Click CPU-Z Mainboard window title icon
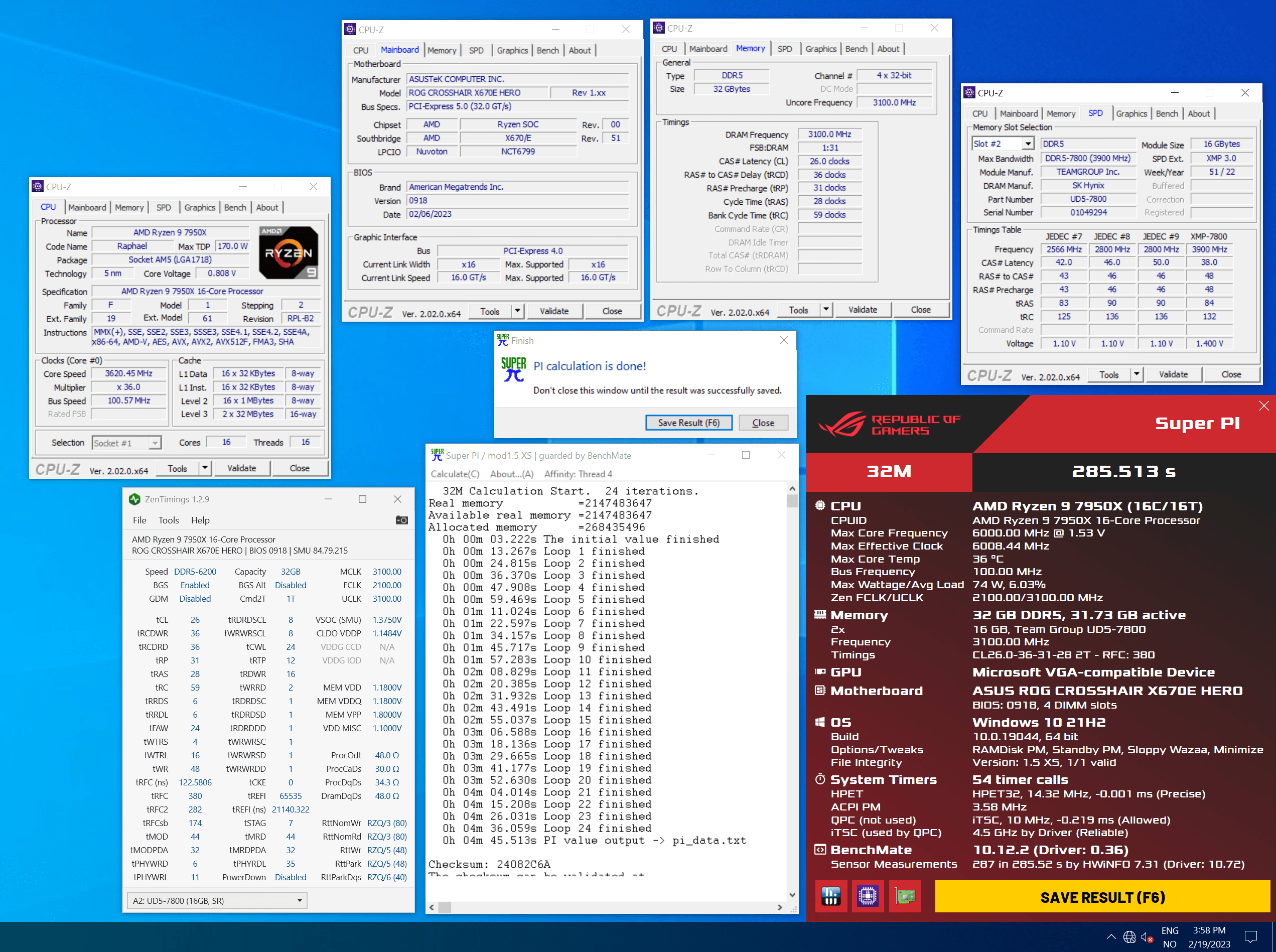 (x=350, y=30)
